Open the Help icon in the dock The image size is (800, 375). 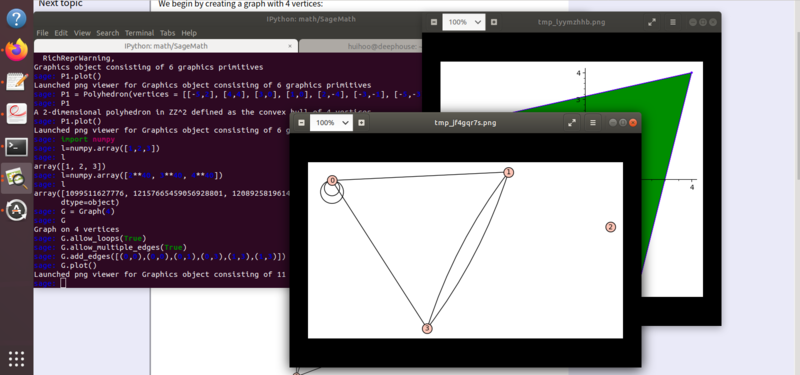tap(16, 18)
